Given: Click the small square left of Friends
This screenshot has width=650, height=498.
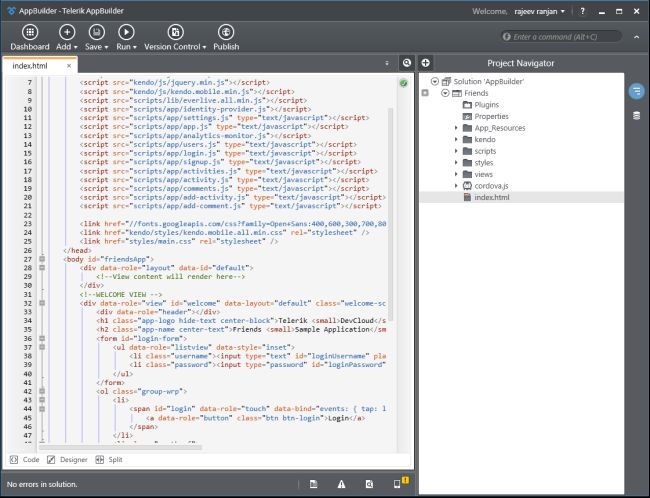Looking at the screenshot, I should [x=425, y=93].
